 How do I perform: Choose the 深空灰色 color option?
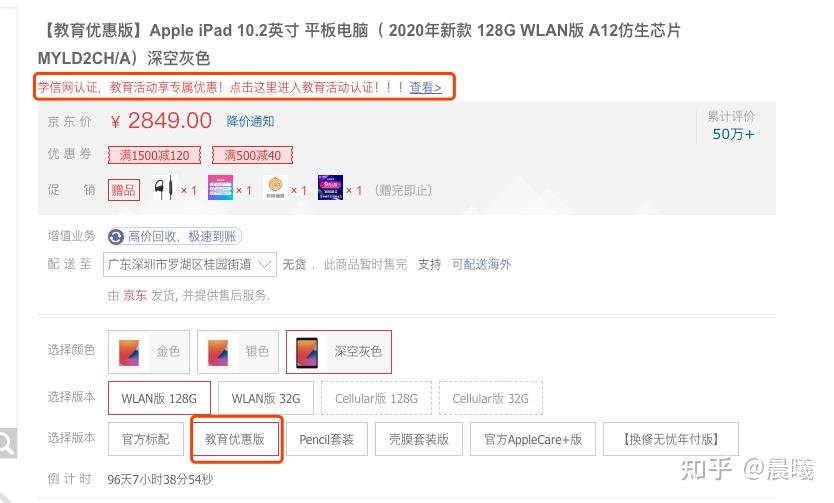point(339,351)
